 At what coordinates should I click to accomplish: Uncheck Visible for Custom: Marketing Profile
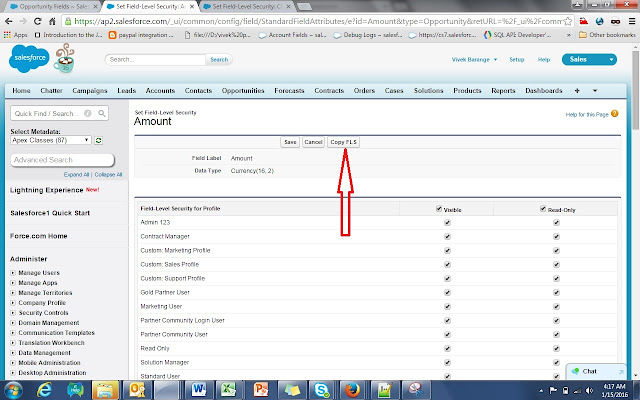(x=447, y=251)
